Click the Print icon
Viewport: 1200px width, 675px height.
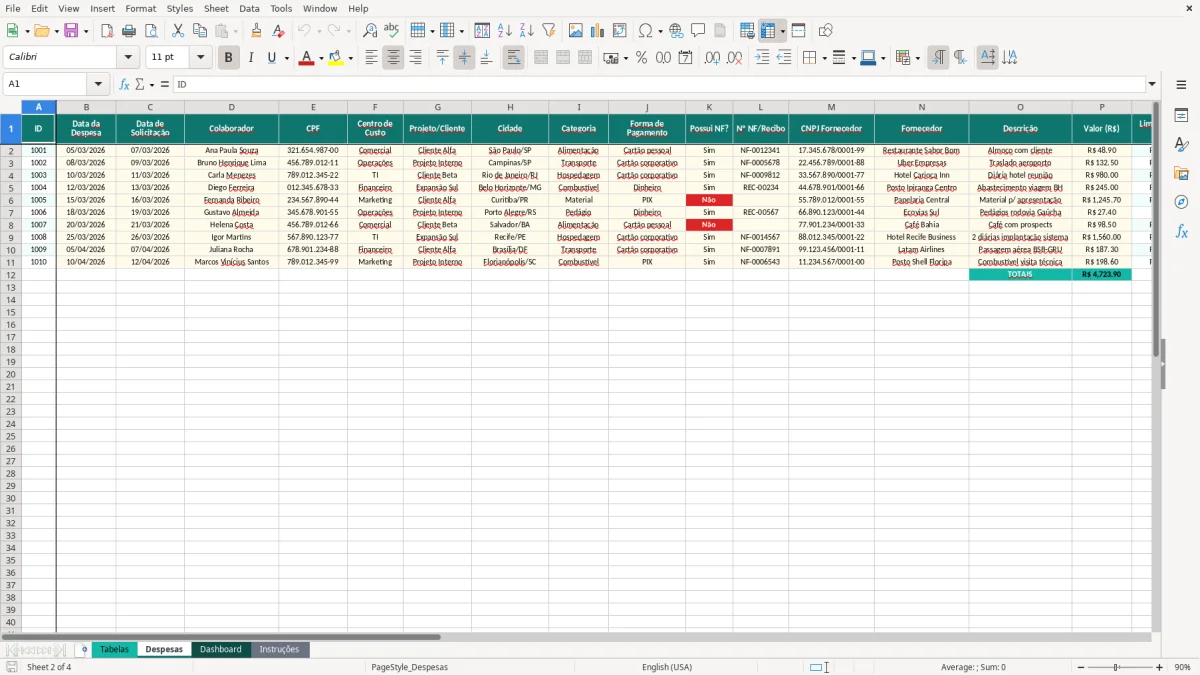[x=129, y=31]
